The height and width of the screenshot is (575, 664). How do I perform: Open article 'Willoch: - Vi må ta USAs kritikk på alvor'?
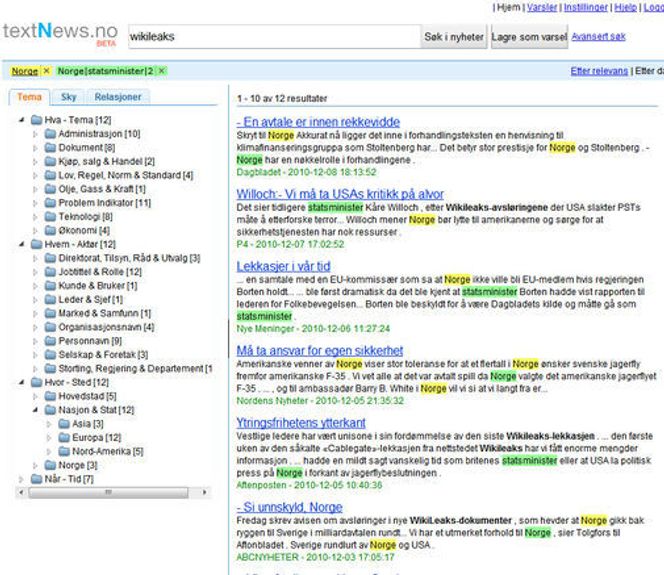(340, 194)
